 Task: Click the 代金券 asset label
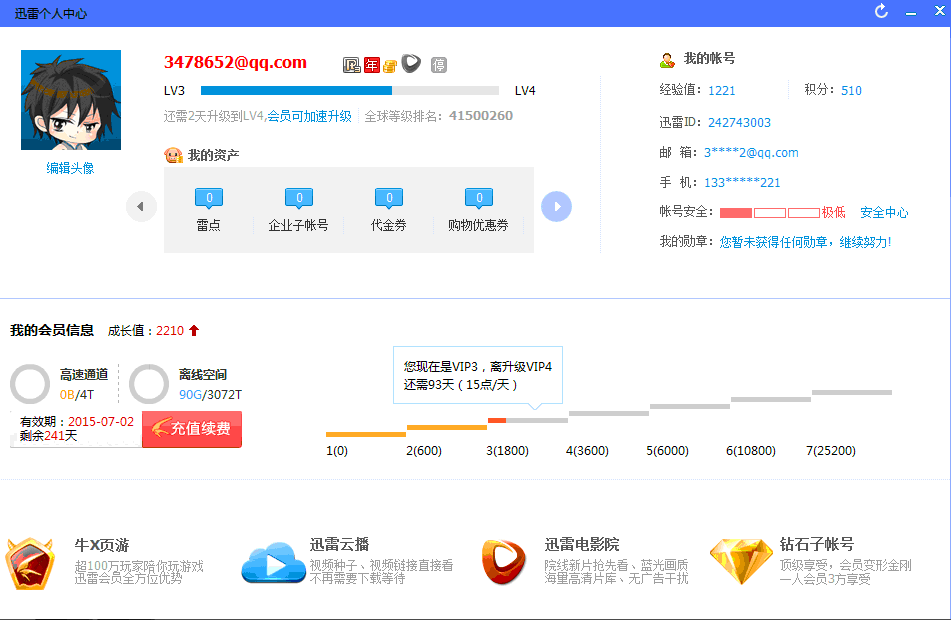coord(389,225)
